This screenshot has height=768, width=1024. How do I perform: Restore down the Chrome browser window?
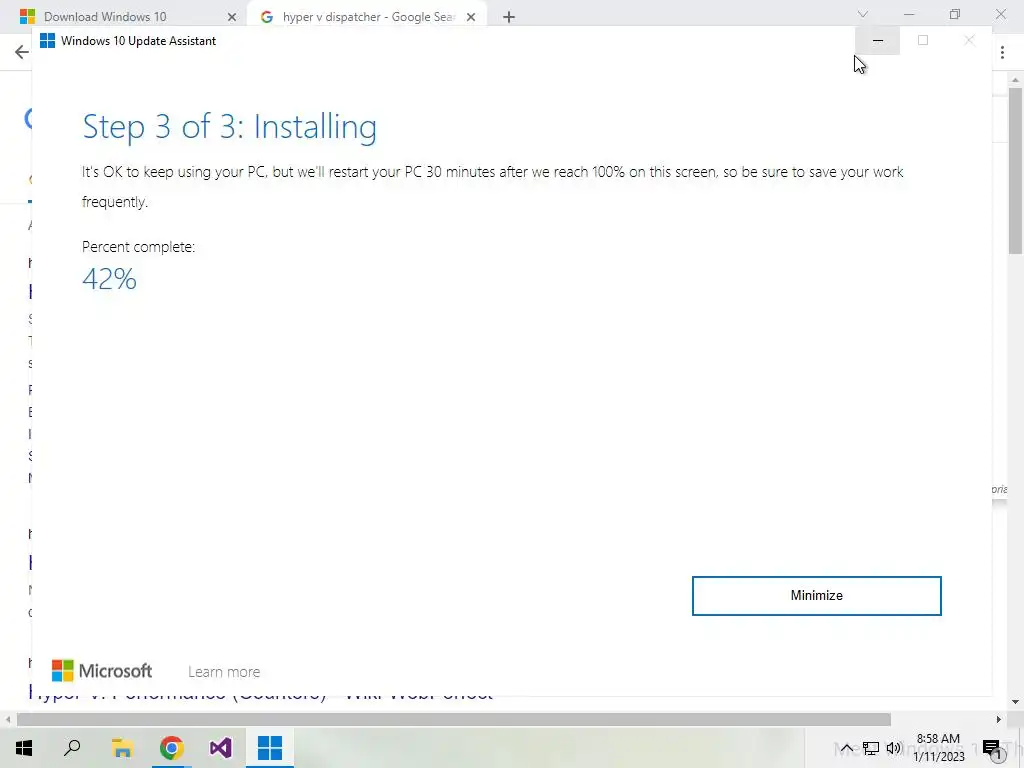pos(955,14)
